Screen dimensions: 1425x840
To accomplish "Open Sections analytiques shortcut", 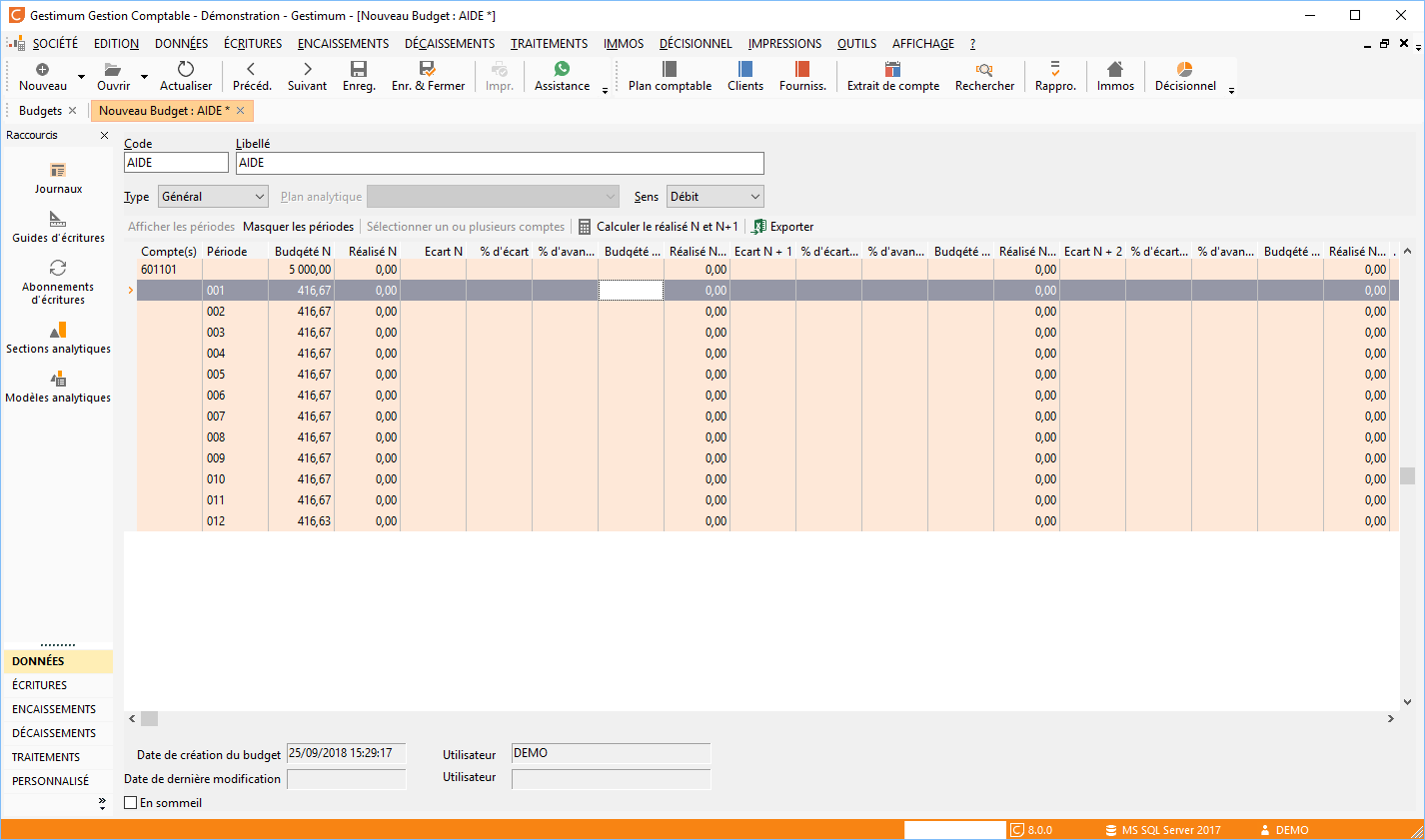I will 58,338.
